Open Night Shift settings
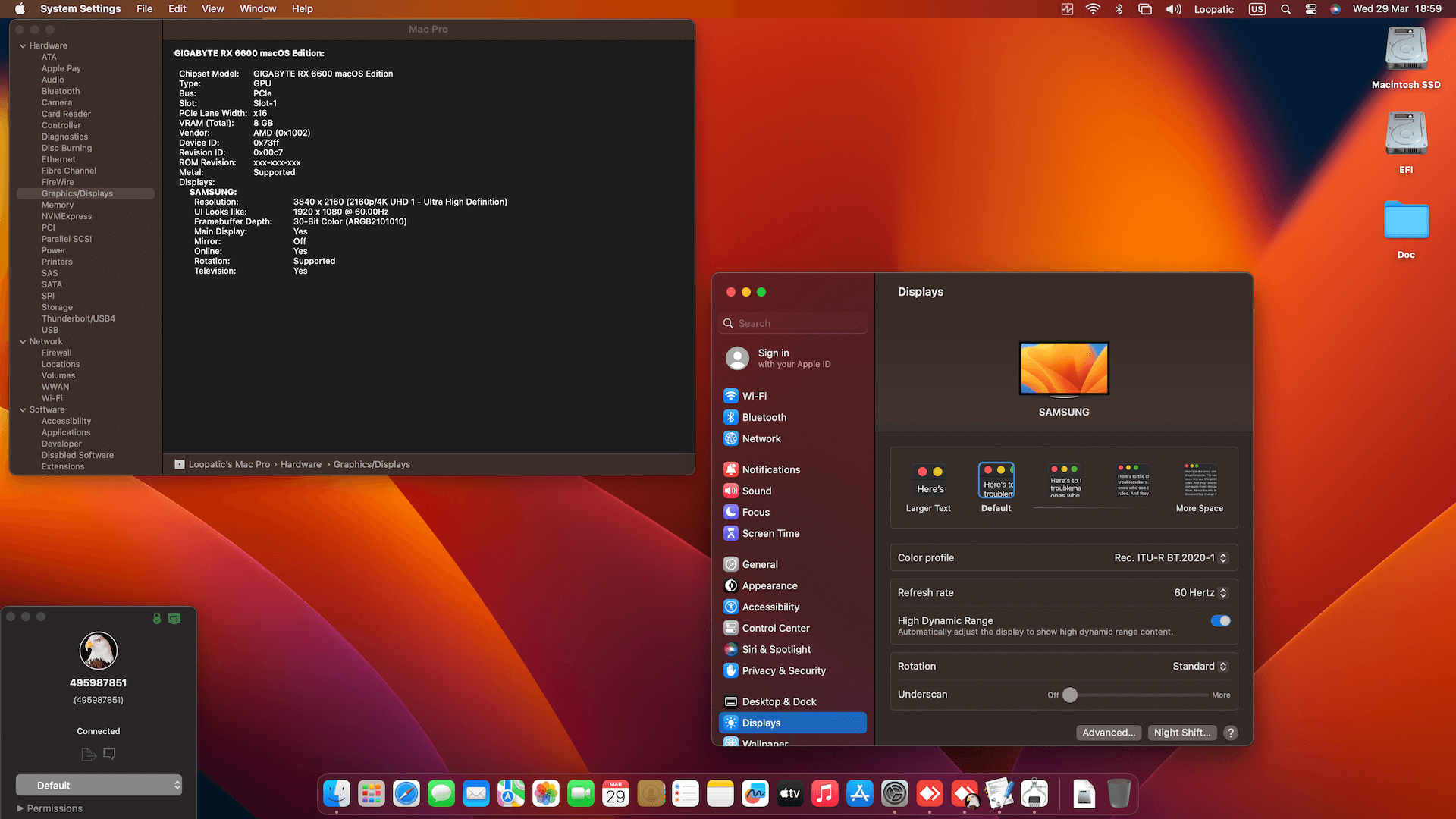Image resolution: width=1456 pixels, height=819 pixels. click(x=1181, y=733)
